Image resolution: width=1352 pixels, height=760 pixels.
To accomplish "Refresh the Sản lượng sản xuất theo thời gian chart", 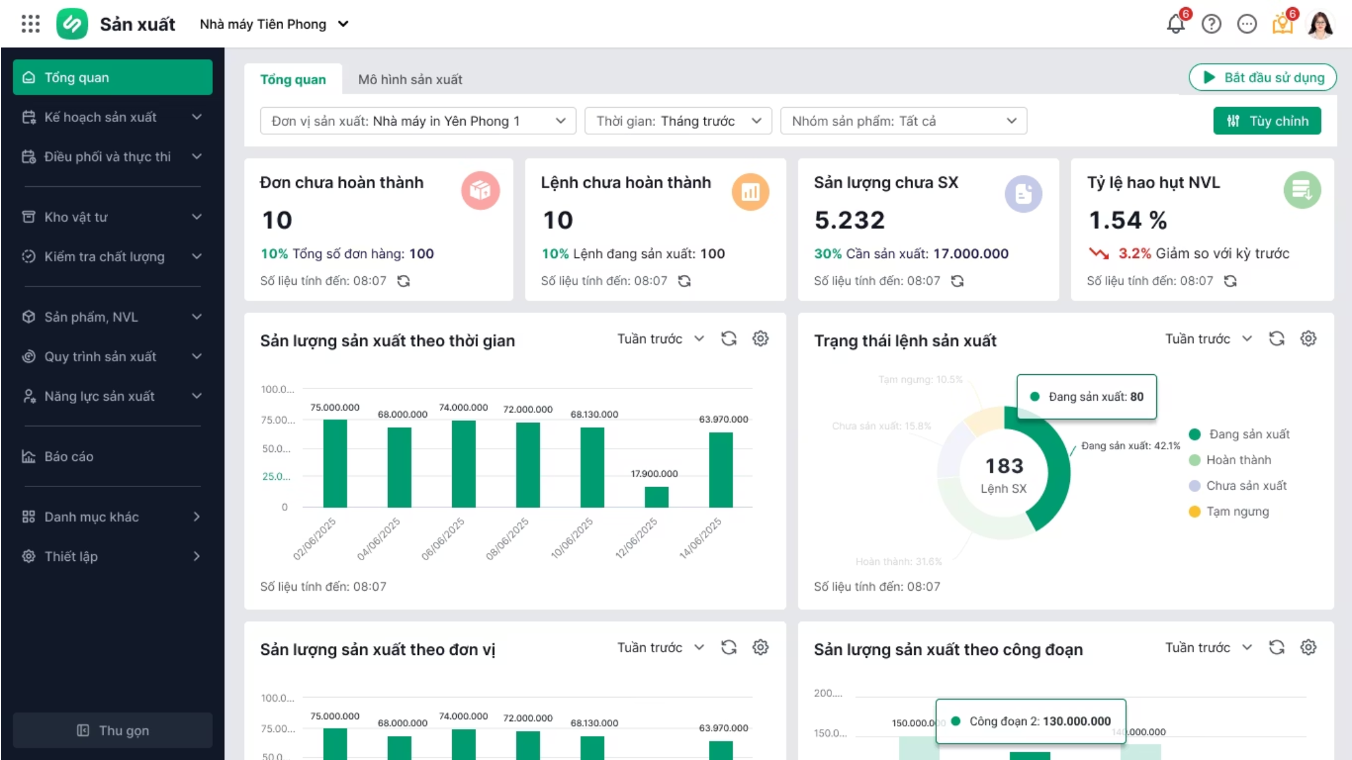I will pos(729,339).
